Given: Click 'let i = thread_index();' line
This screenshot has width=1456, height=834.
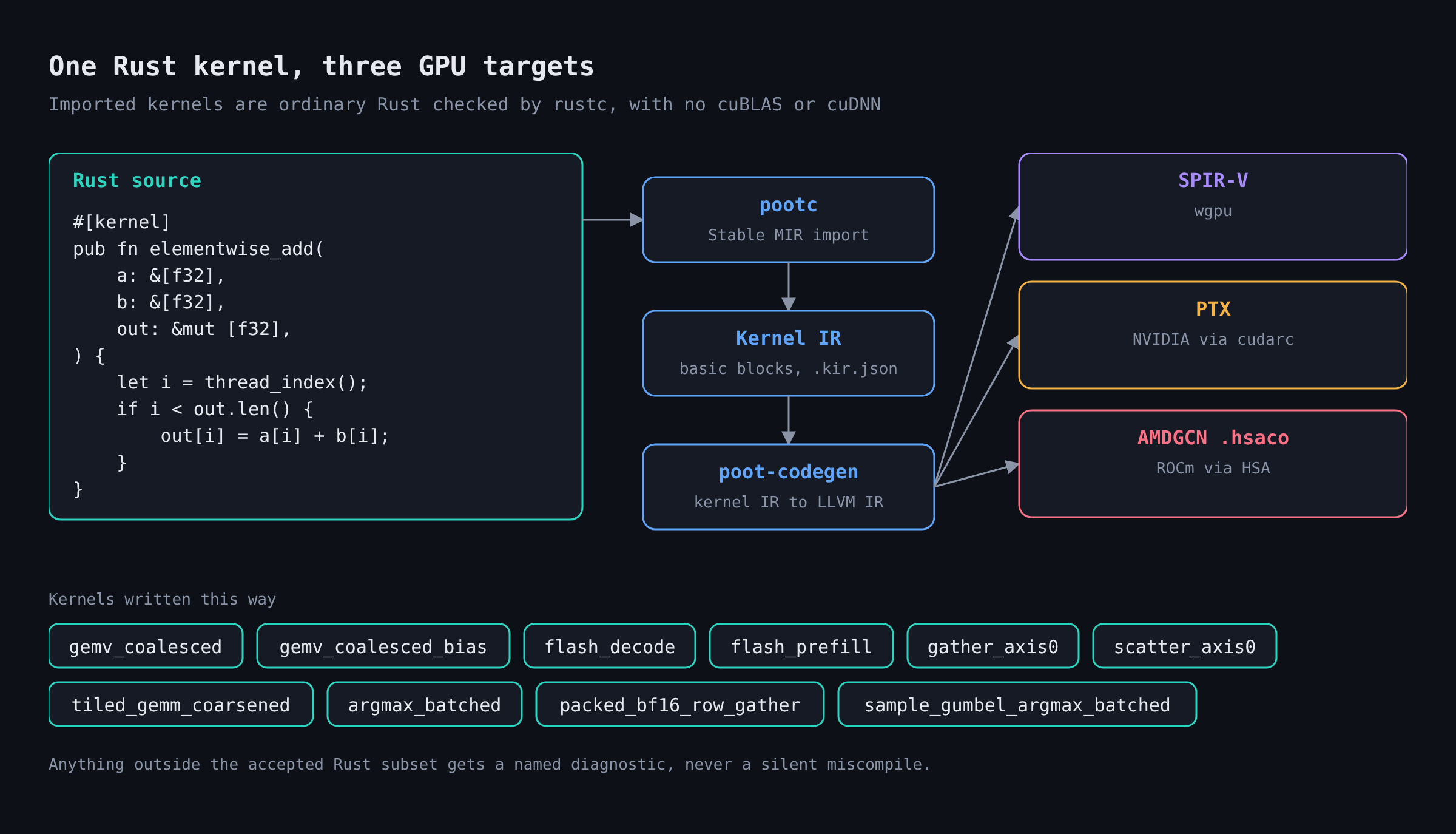Looking at the screenshot, I should click(242, 382).
